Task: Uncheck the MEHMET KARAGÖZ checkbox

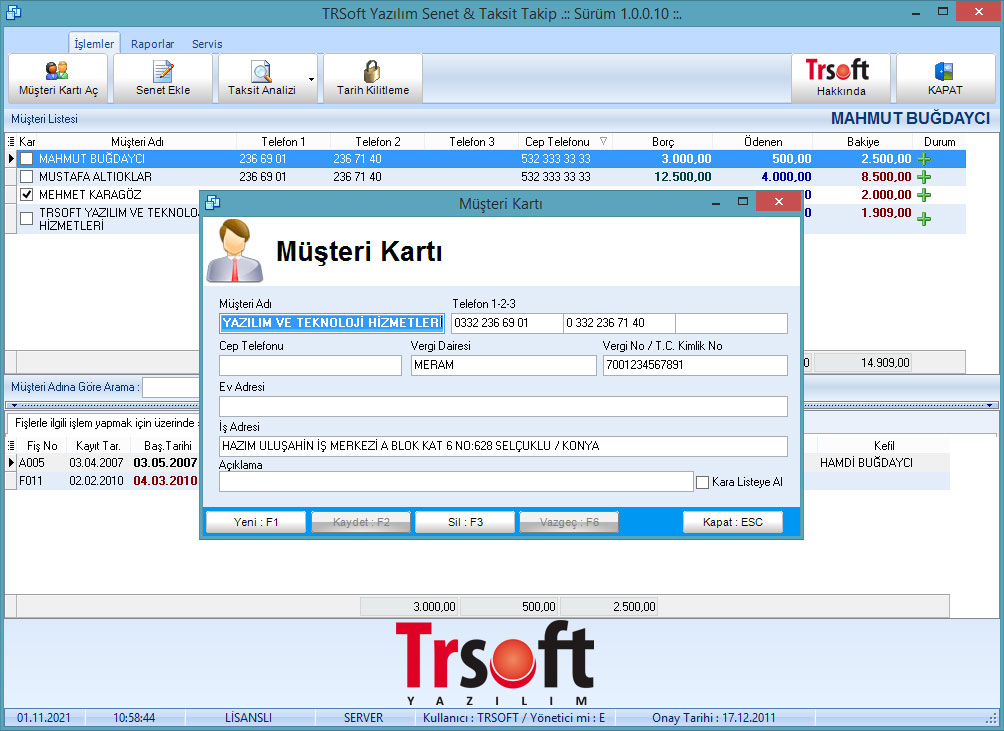Action: 26,195
